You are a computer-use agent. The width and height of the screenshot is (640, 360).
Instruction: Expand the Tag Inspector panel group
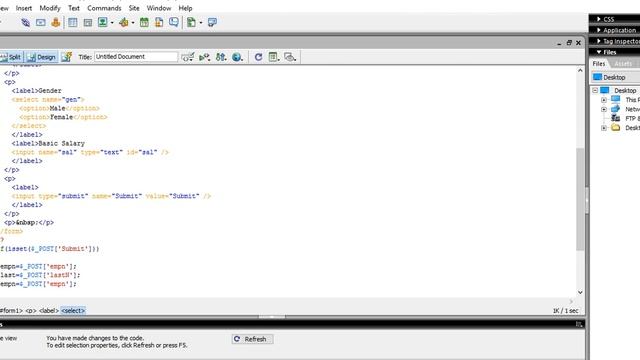599,41
